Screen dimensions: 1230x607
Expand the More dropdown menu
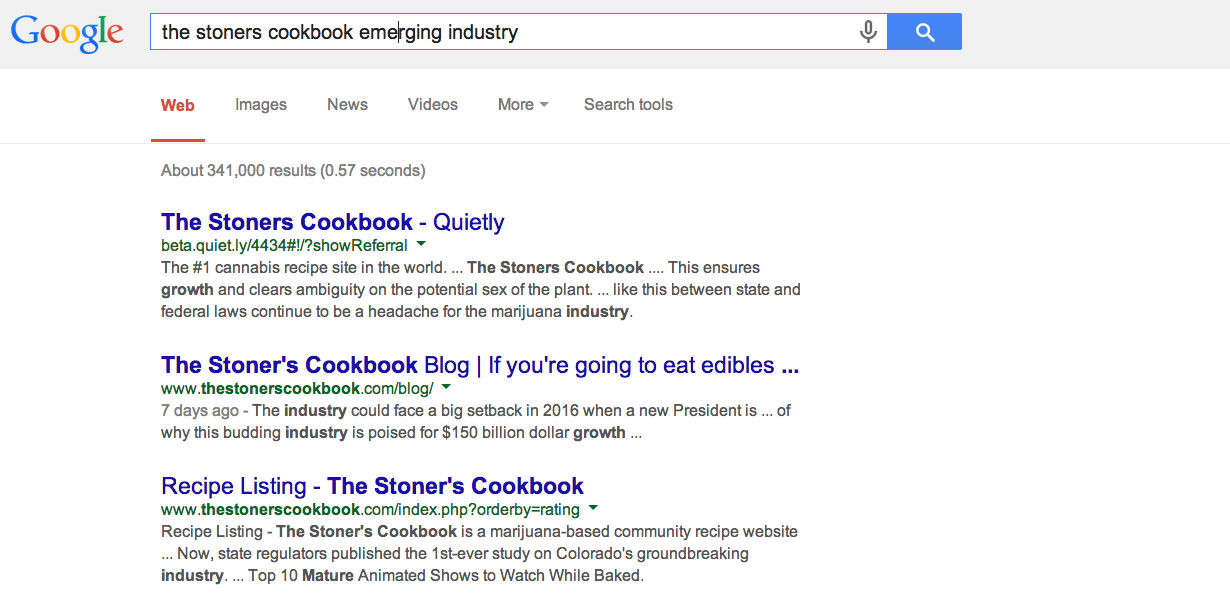523,105
